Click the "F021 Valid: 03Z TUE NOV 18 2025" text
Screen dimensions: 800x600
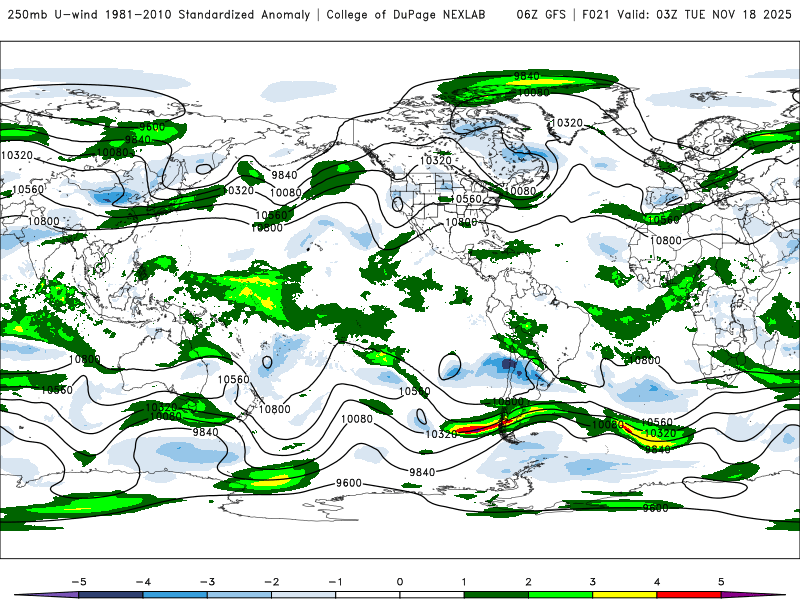pos(686,14)
